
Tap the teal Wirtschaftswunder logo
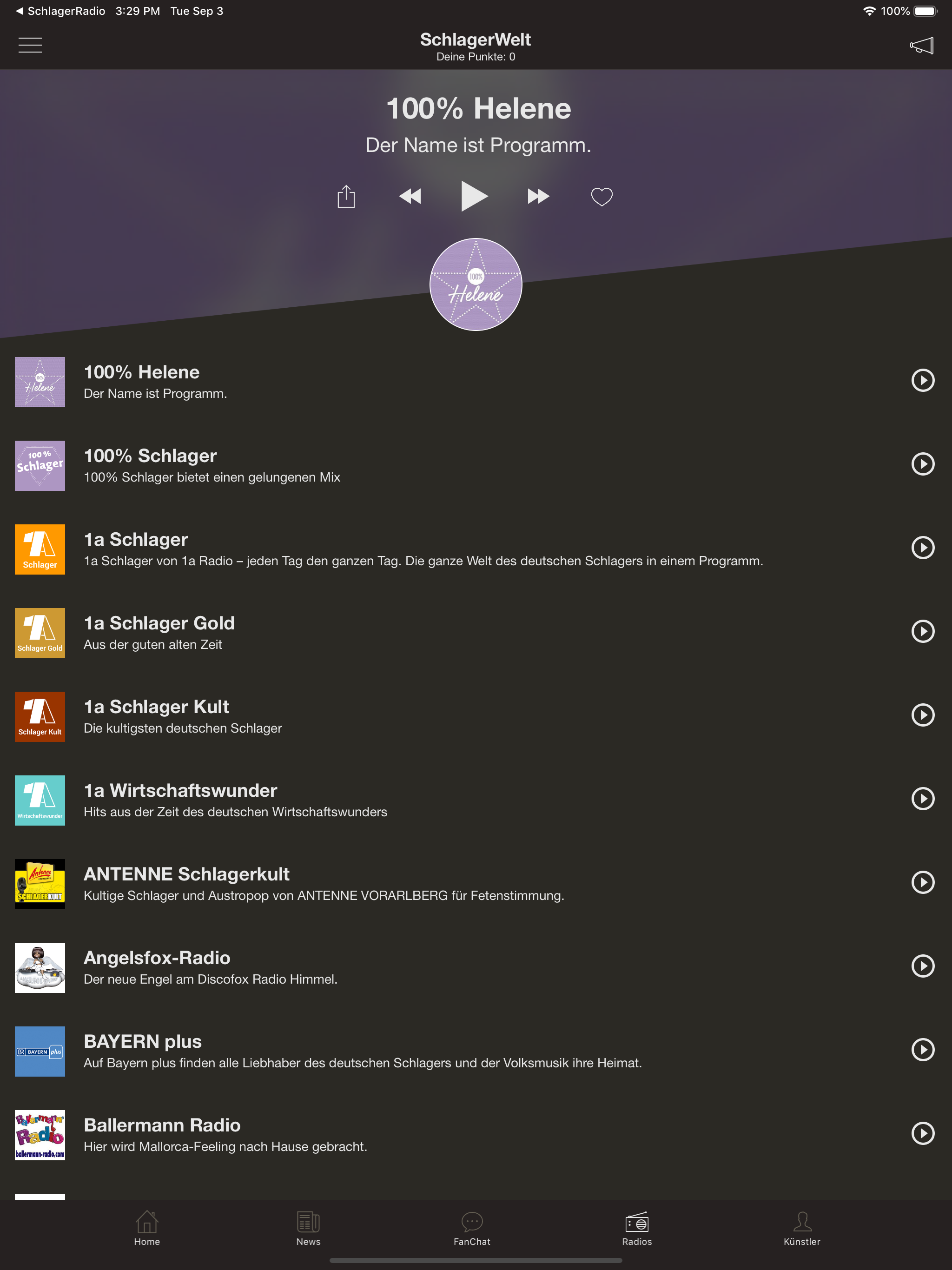(x=40, y=800)
